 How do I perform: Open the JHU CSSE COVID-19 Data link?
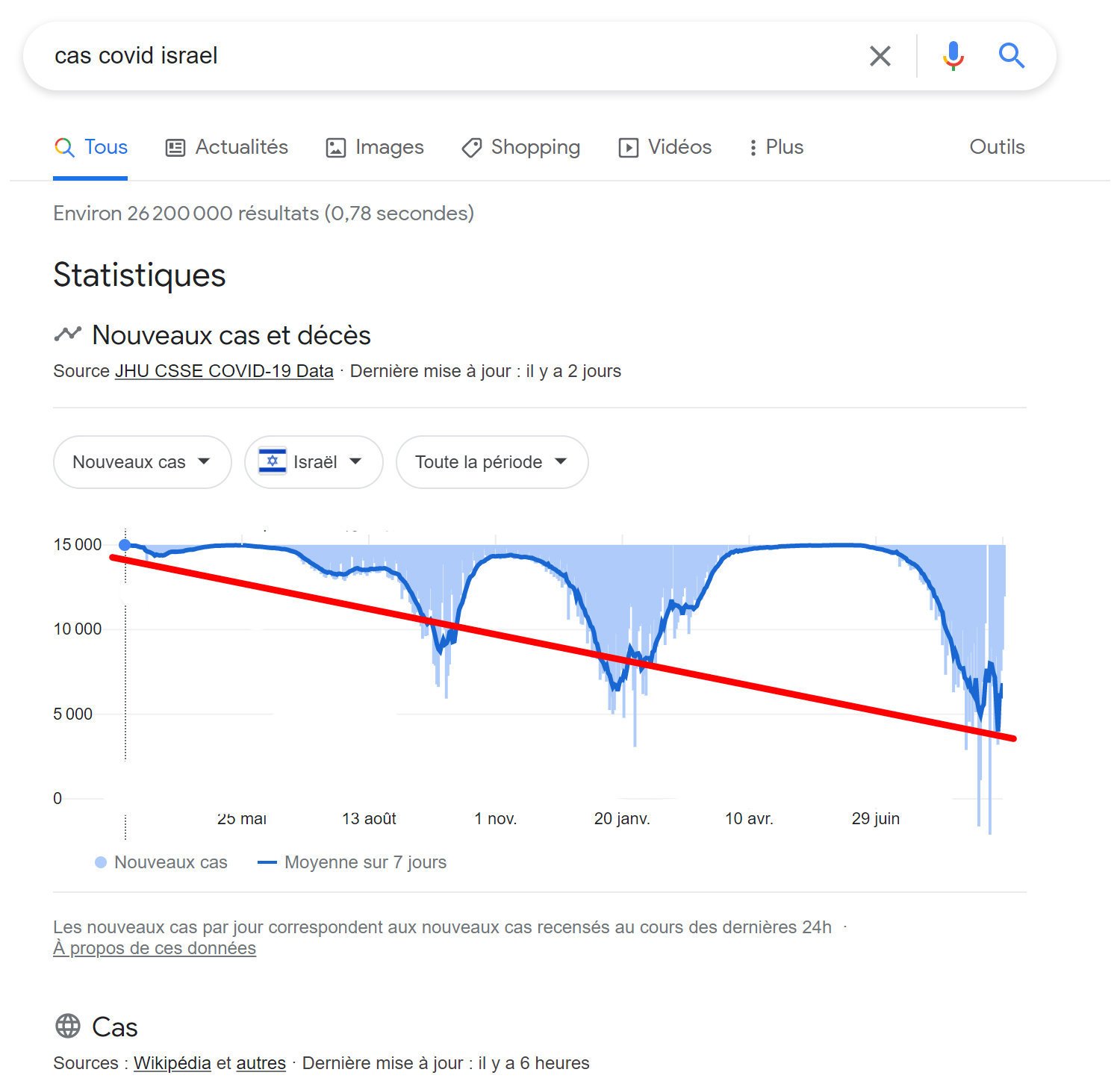coord(224,371)
